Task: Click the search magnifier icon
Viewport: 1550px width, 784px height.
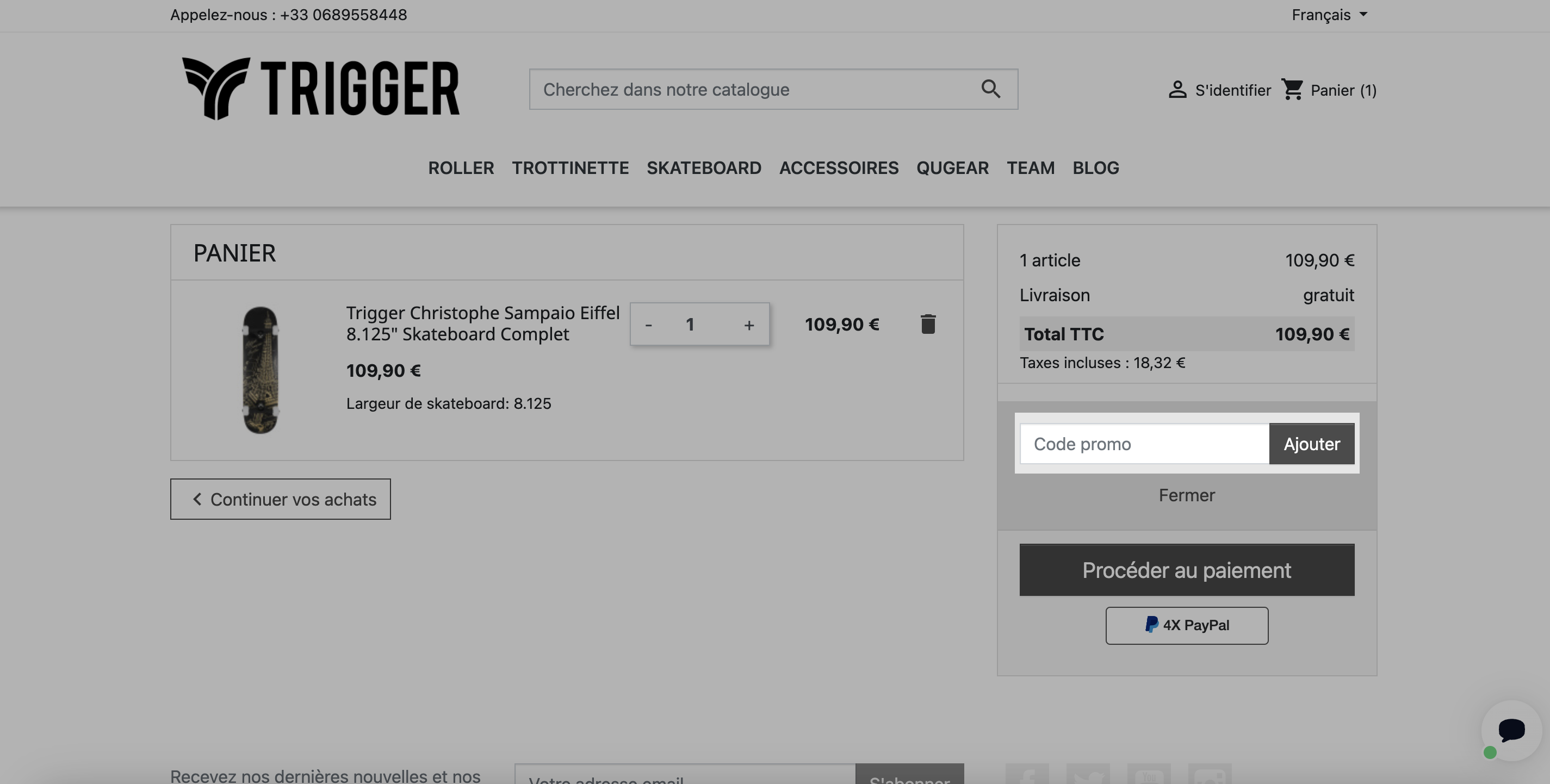Action: coord(990,89)
